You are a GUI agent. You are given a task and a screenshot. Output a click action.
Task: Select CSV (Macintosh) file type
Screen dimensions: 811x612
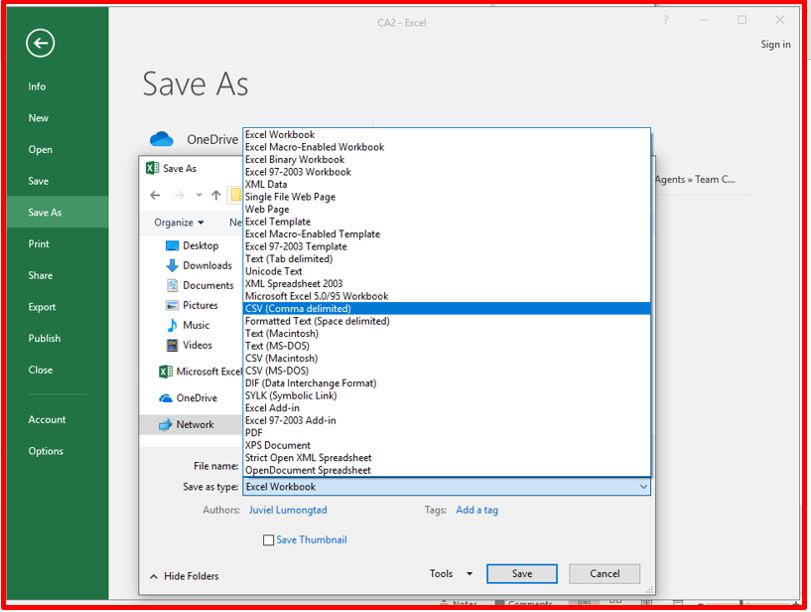point(447,358)
